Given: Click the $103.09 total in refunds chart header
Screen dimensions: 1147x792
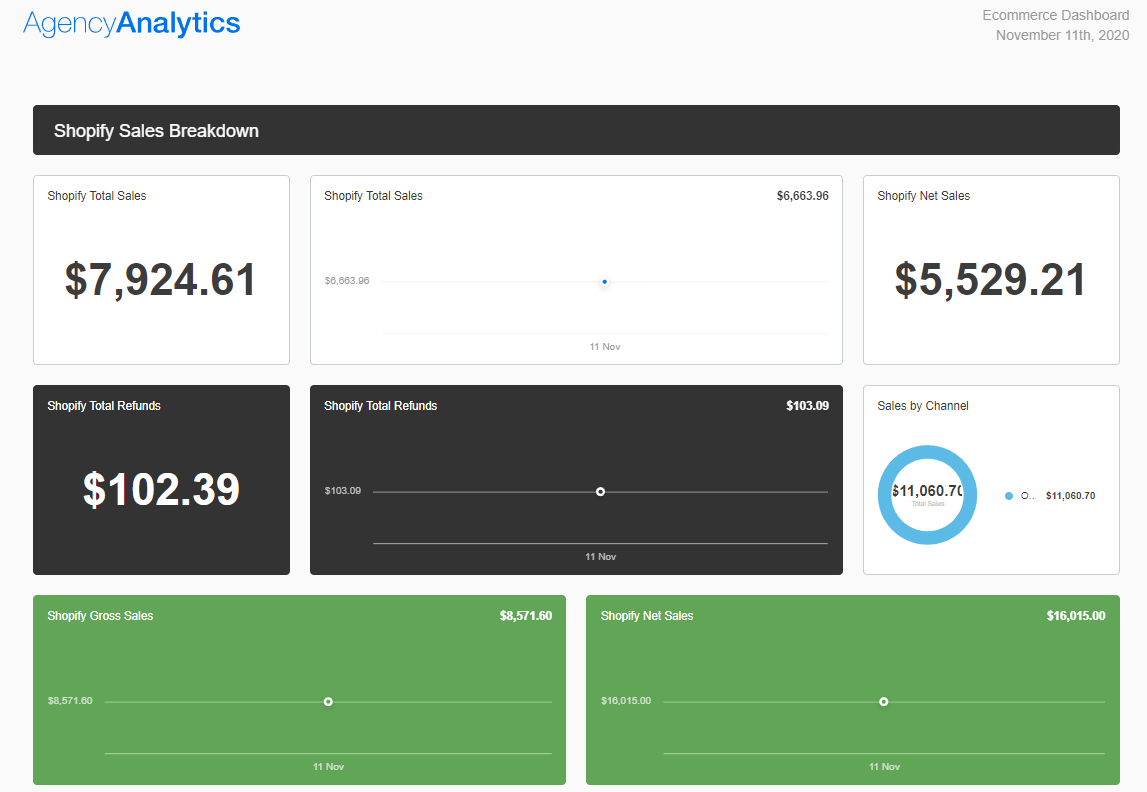Looking at the screenshot, I should pyautogui.click(x=808, y=406).
